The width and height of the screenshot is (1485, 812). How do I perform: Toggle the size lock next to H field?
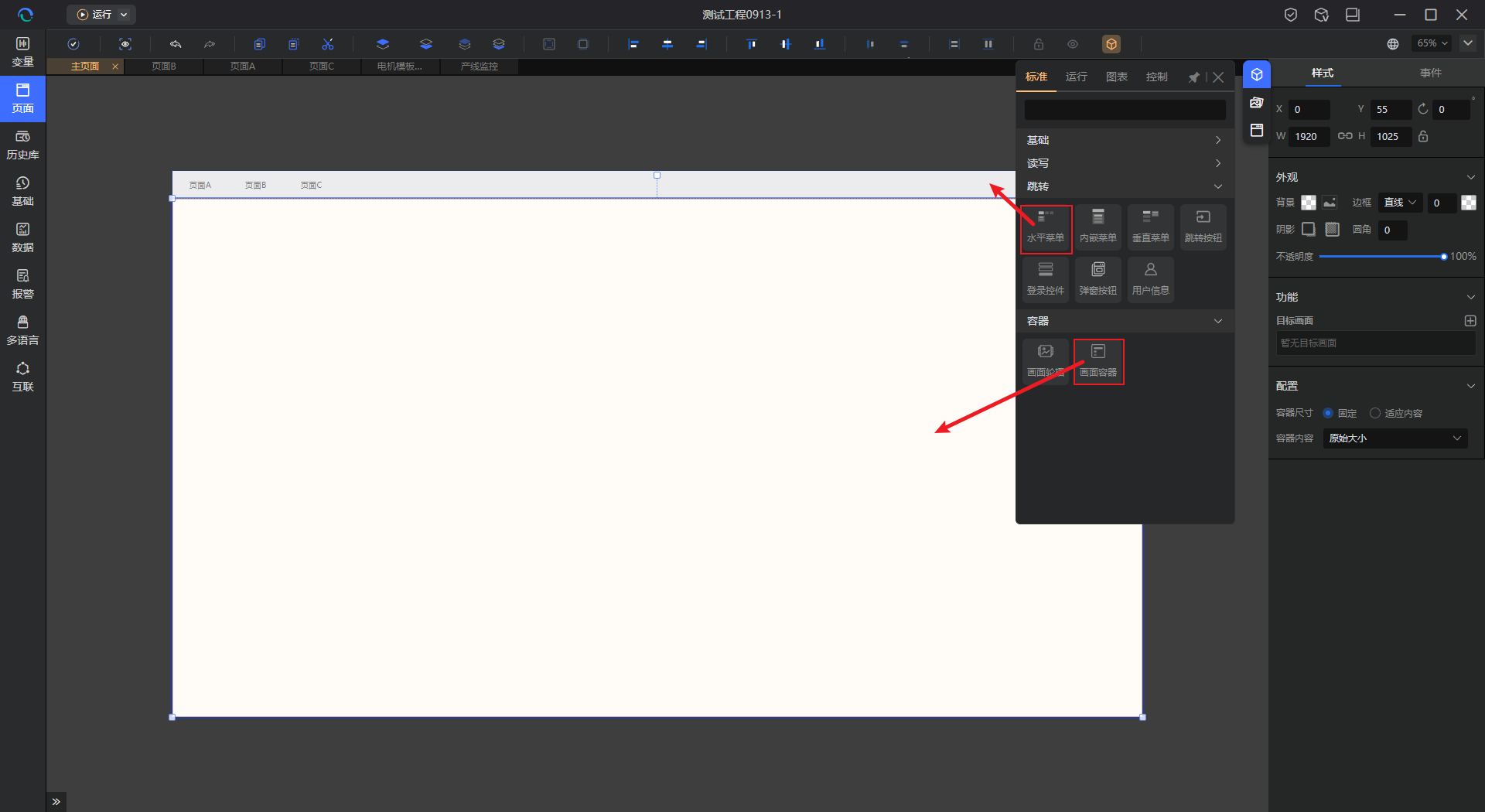[x=1423, y=136]
